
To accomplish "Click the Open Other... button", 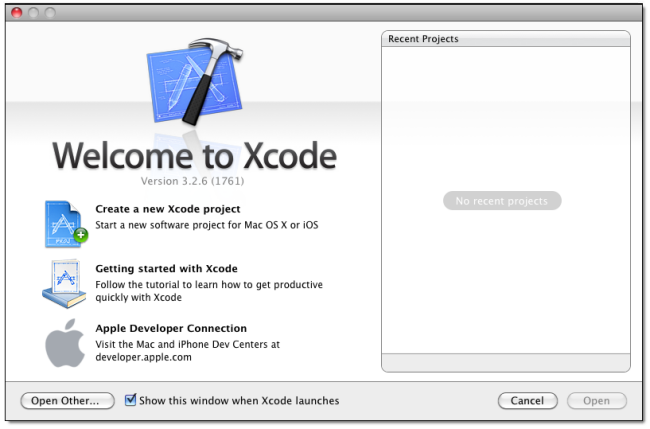I will [68, 401].
